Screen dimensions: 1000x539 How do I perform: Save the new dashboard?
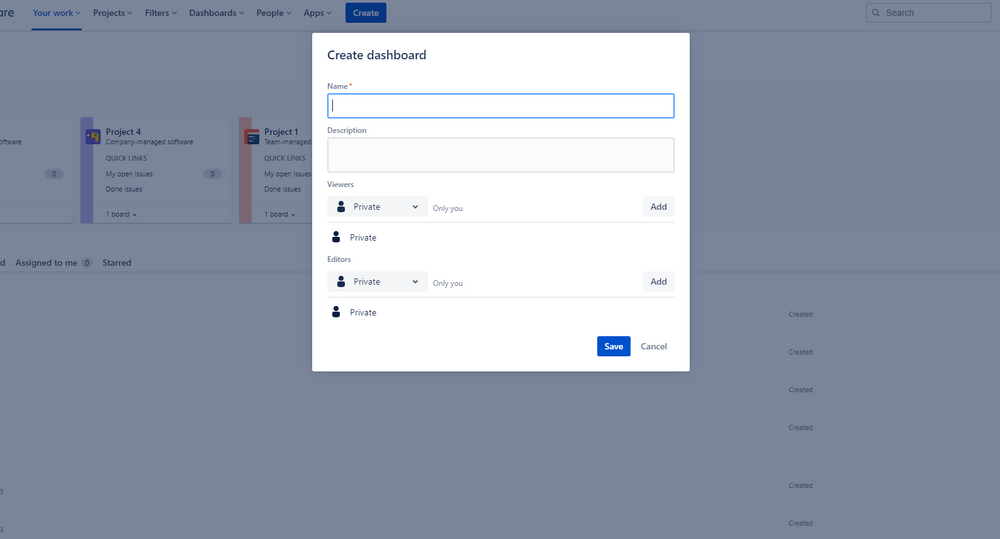[614, 346]
